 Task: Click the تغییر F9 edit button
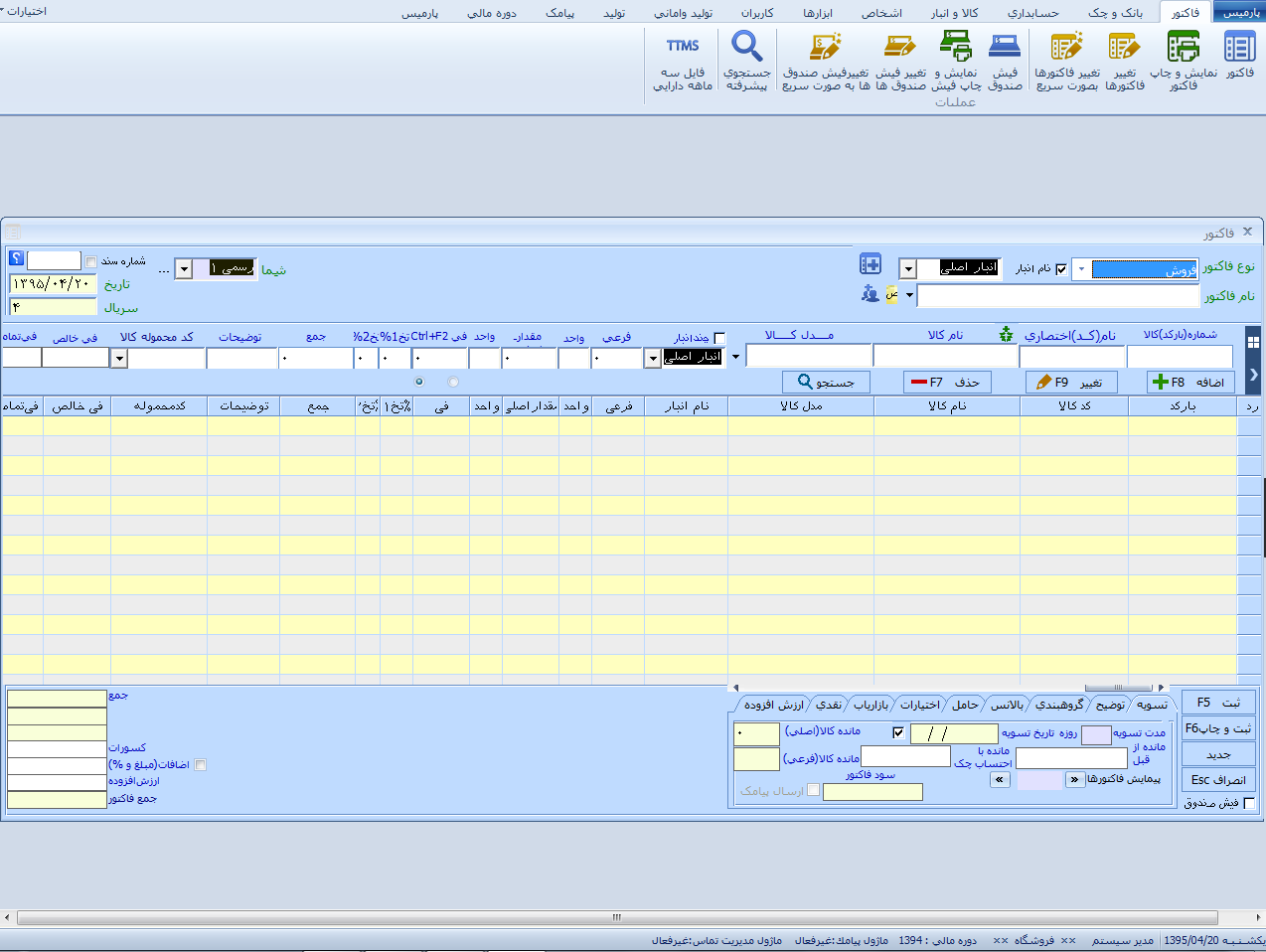point(1070,382)
